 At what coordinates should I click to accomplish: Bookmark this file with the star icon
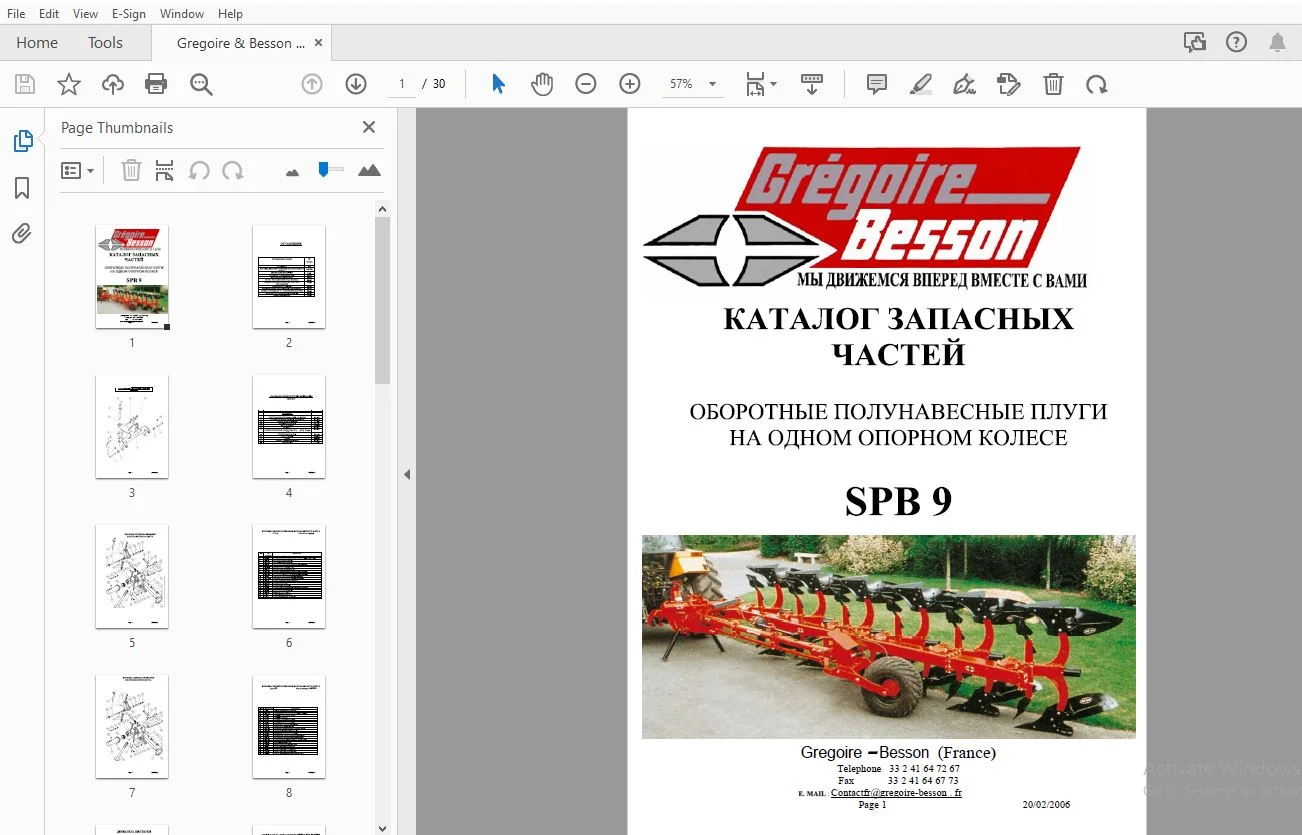tap(68, 84)
